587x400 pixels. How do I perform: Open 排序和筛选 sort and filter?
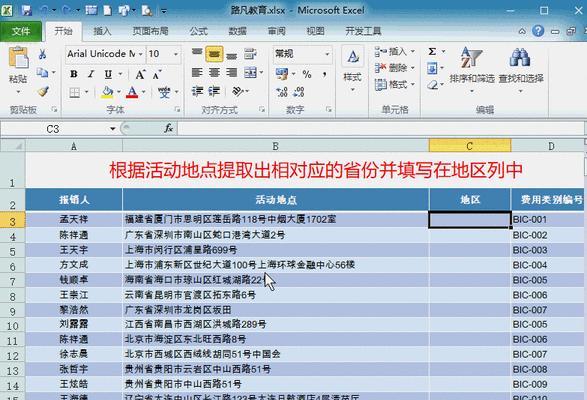point(472,70)
